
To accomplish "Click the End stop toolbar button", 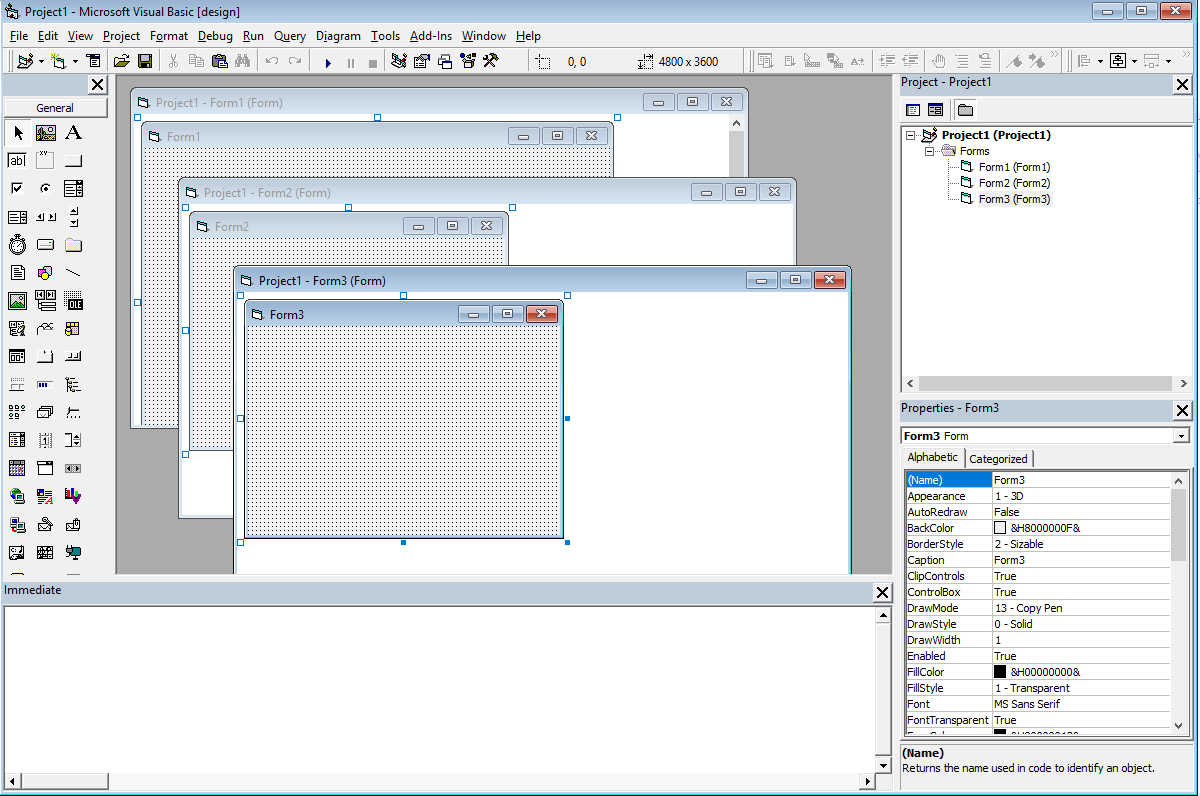I will click(373, 62).
